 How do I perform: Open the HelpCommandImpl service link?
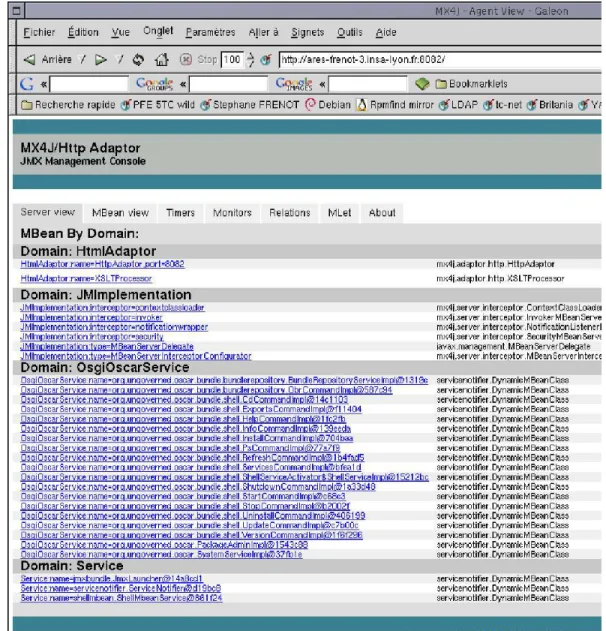pyautogui.click(x=183, y=419)
